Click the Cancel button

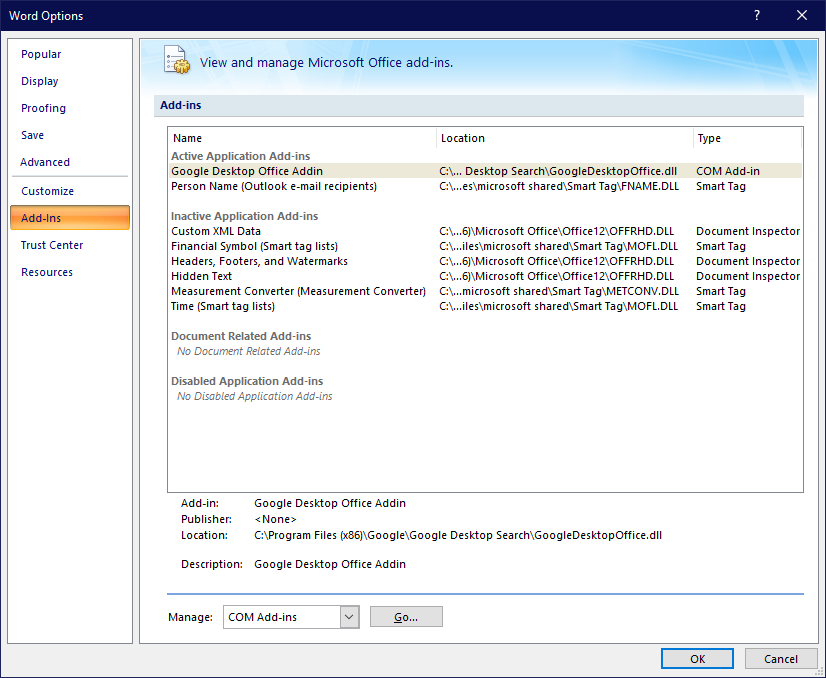(x=781, y=659)
